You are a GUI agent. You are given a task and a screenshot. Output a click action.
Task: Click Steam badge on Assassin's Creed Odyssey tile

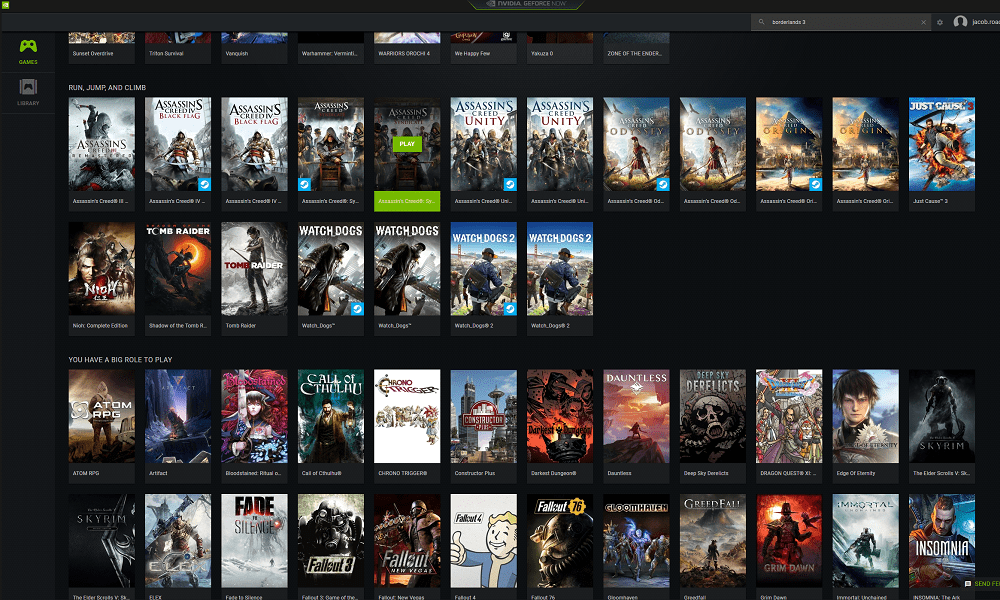pyautogui.click(x=663, y=184)
